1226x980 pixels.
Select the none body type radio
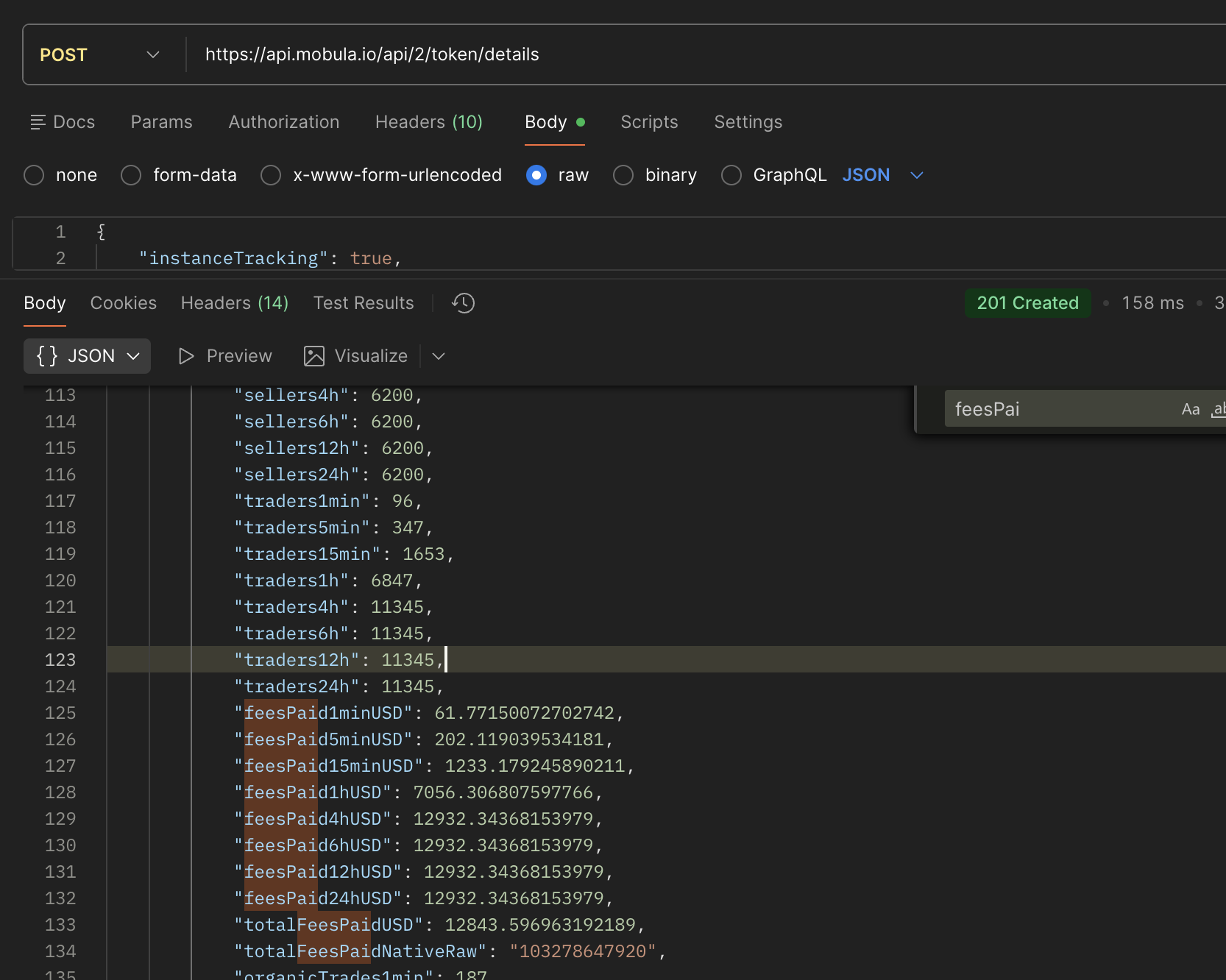point(34,175)
